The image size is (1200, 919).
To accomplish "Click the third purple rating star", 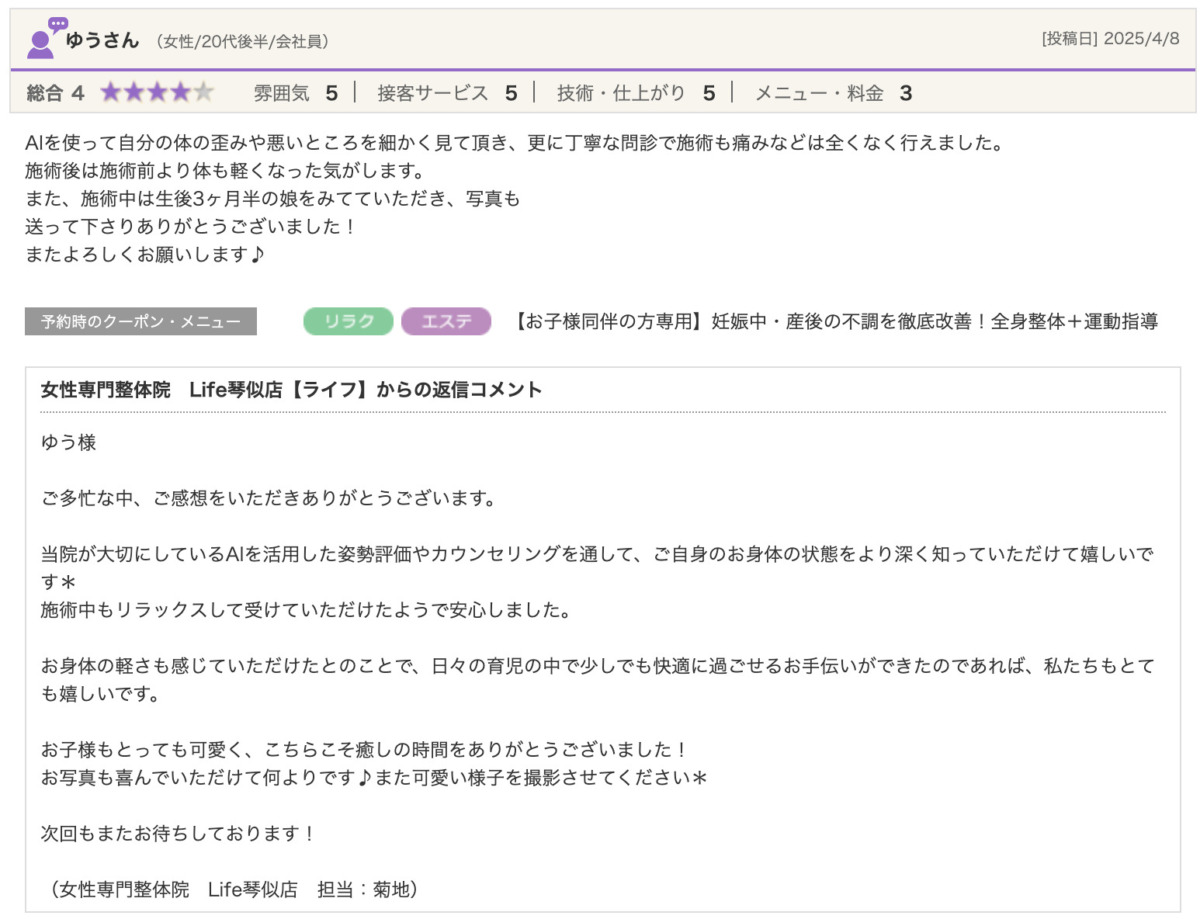I will click(x=157, y=93).
